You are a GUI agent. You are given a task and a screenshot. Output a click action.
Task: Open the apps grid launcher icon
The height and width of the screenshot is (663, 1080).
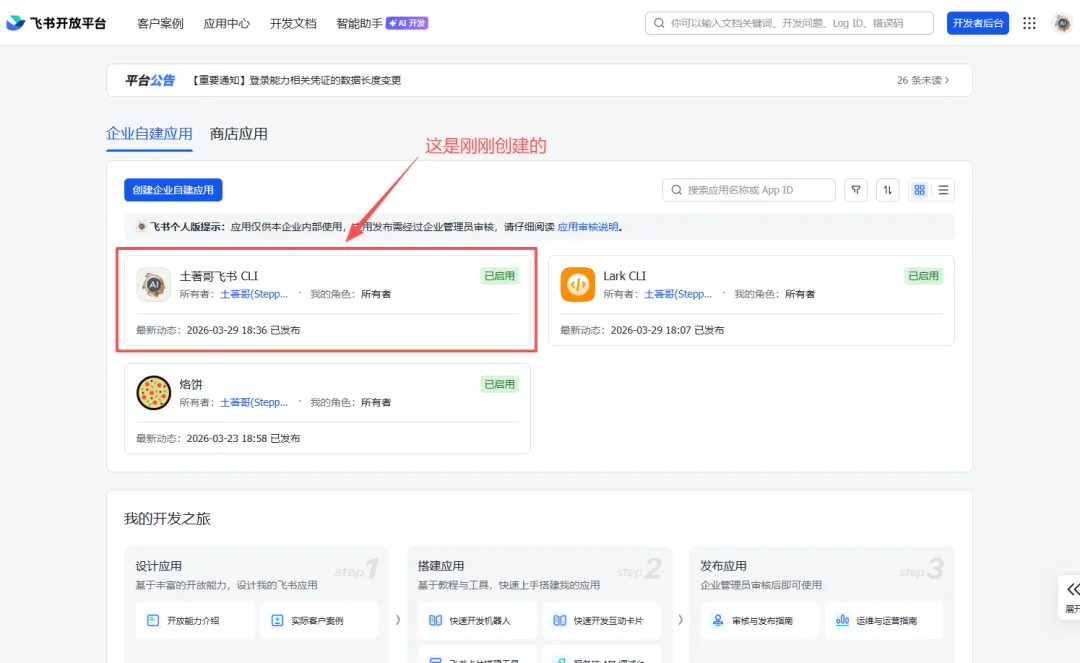point(1029,23)
